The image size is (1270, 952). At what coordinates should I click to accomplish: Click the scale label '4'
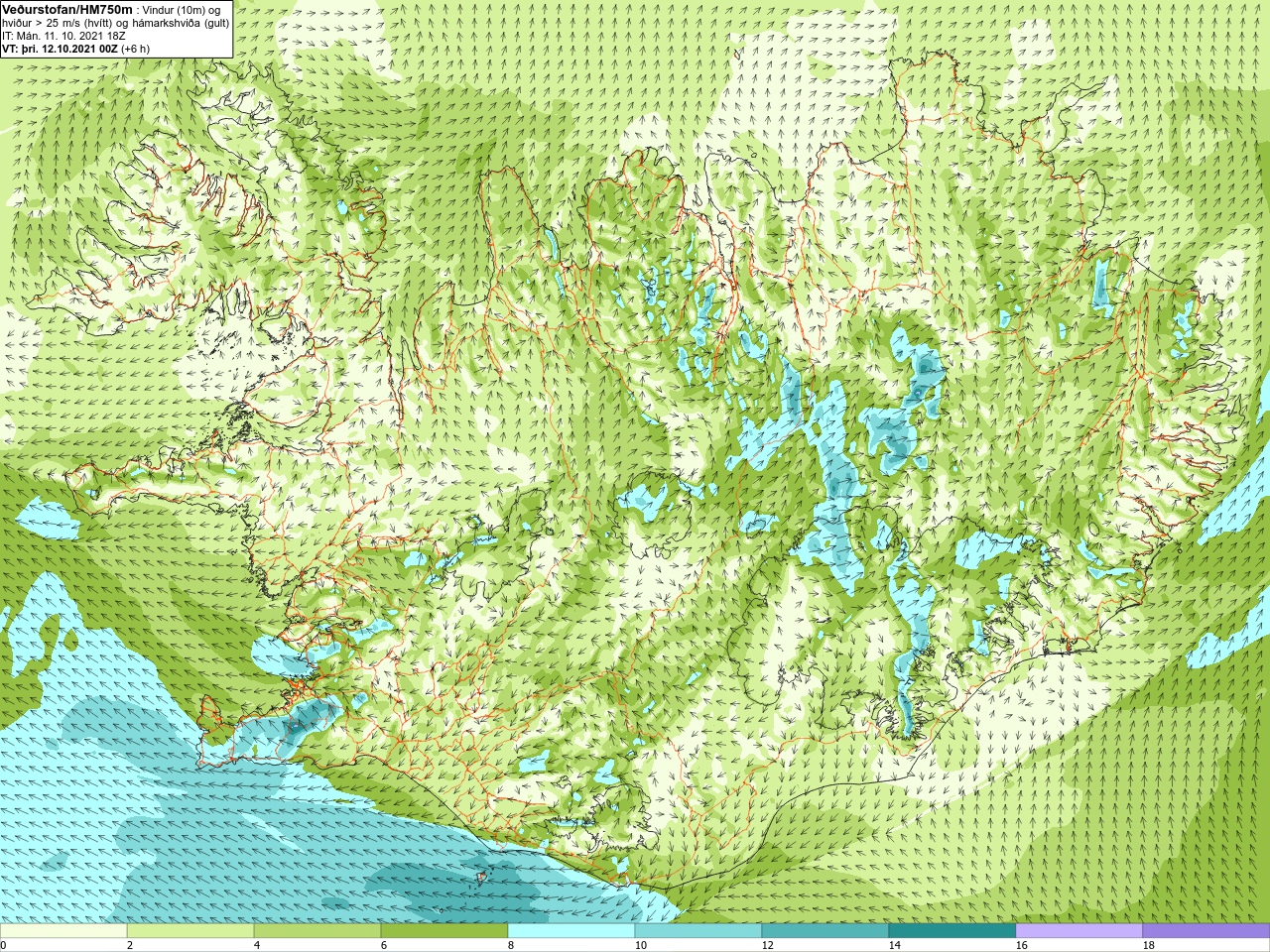click(x=257, y=945)
